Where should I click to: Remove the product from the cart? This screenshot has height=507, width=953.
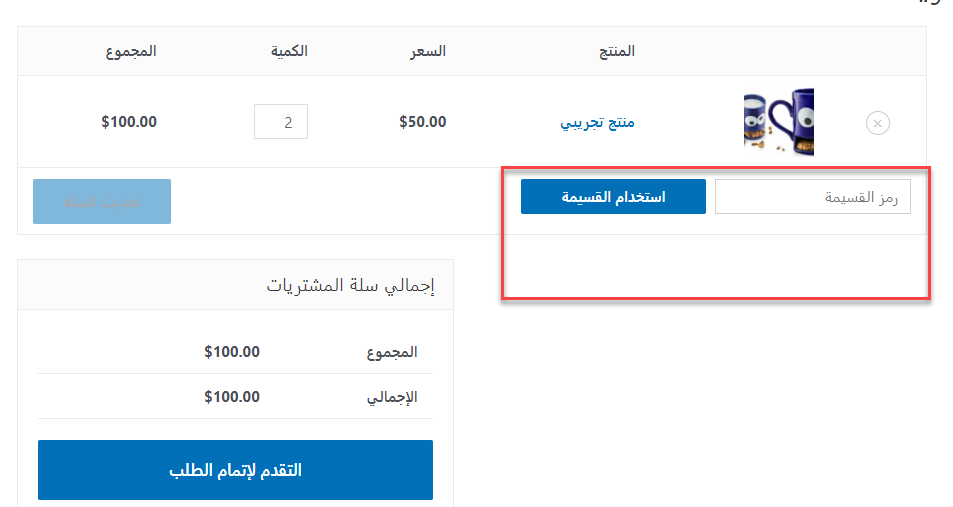877,123
